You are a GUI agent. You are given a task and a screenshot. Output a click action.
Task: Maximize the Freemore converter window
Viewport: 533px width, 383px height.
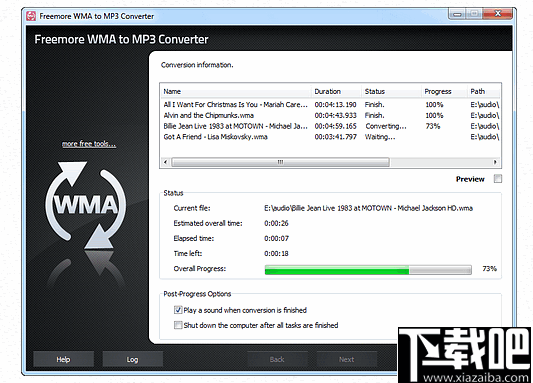point(474,14)
